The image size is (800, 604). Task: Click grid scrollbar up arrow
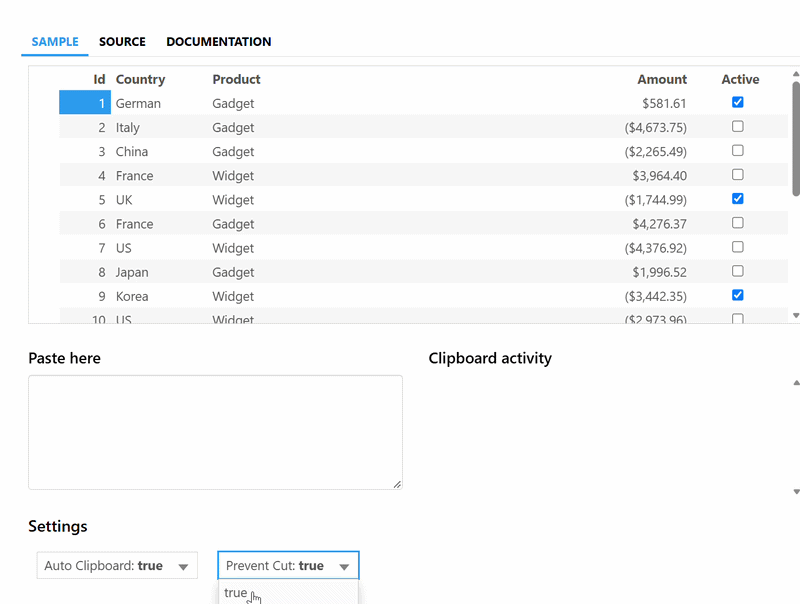click(796, 74)
